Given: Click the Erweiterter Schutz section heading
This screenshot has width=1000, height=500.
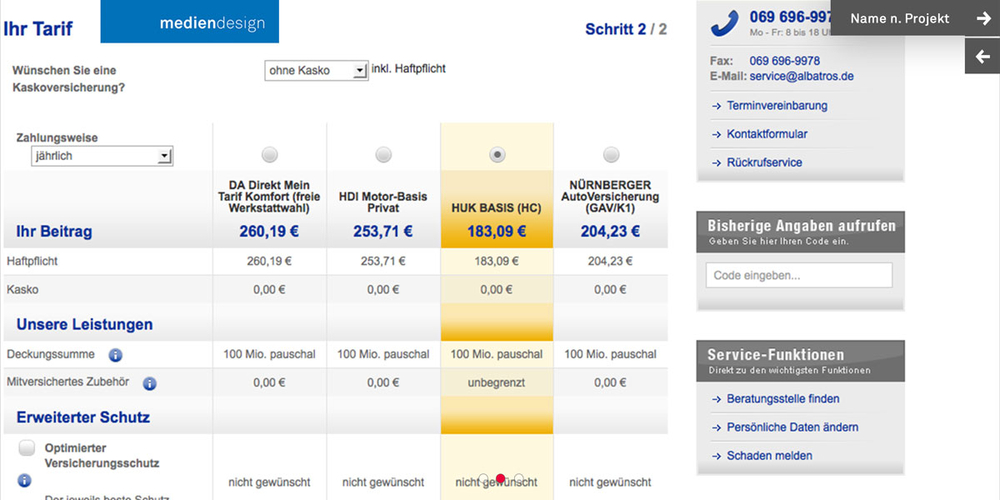Looking at the screenshot, I should click(x=83, y=418).
